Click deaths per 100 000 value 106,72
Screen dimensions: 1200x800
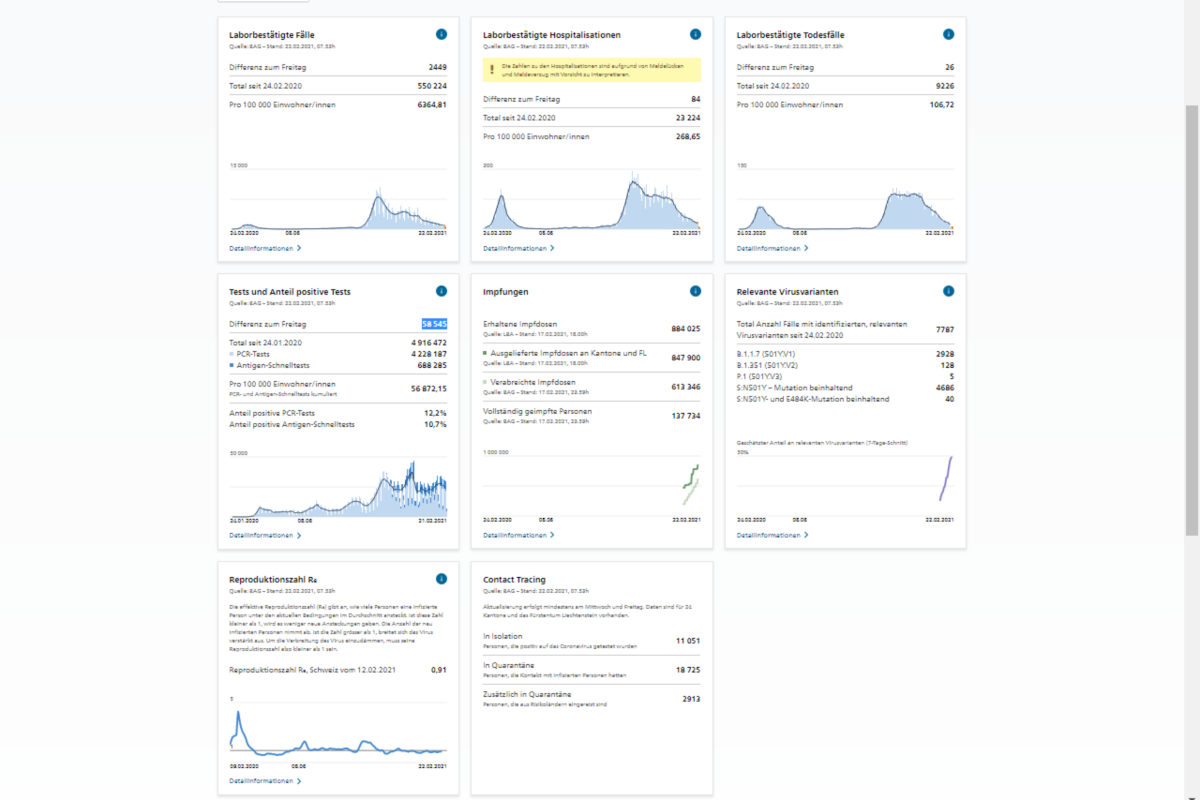pyautogui.click(x=942, y=105)
